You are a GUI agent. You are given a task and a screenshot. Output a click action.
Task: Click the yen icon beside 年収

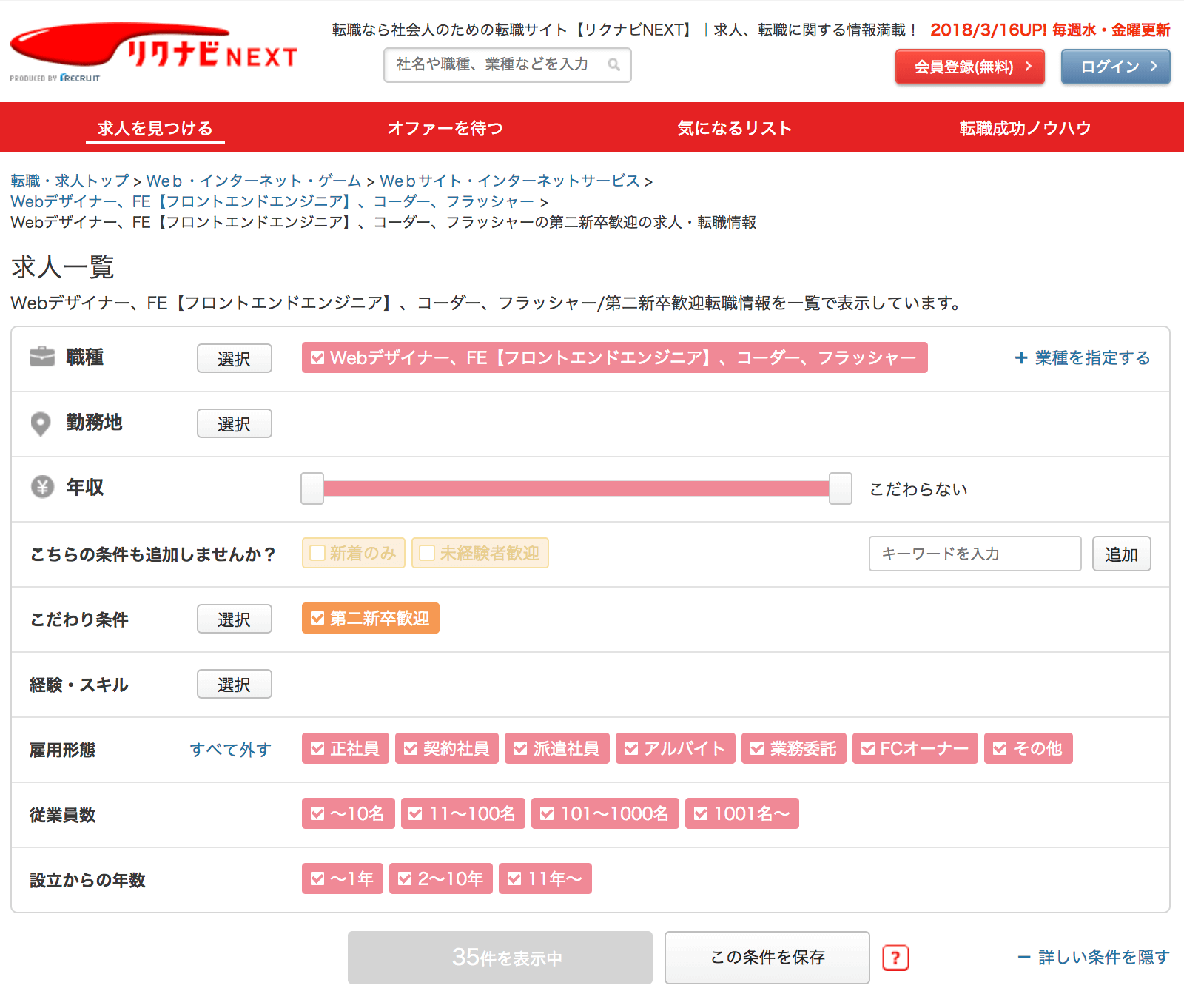click(42, 487)
